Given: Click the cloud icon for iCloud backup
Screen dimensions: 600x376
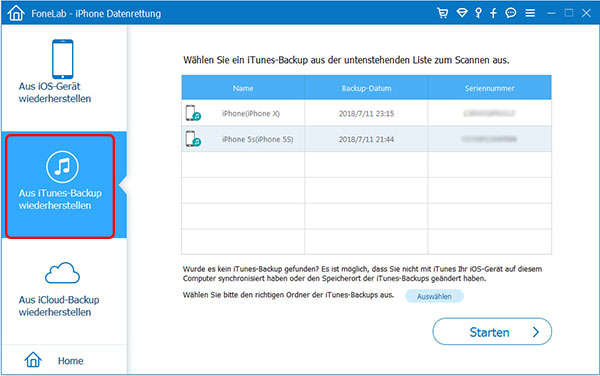Looking at the screenshot, I should (x=62, y=273).
